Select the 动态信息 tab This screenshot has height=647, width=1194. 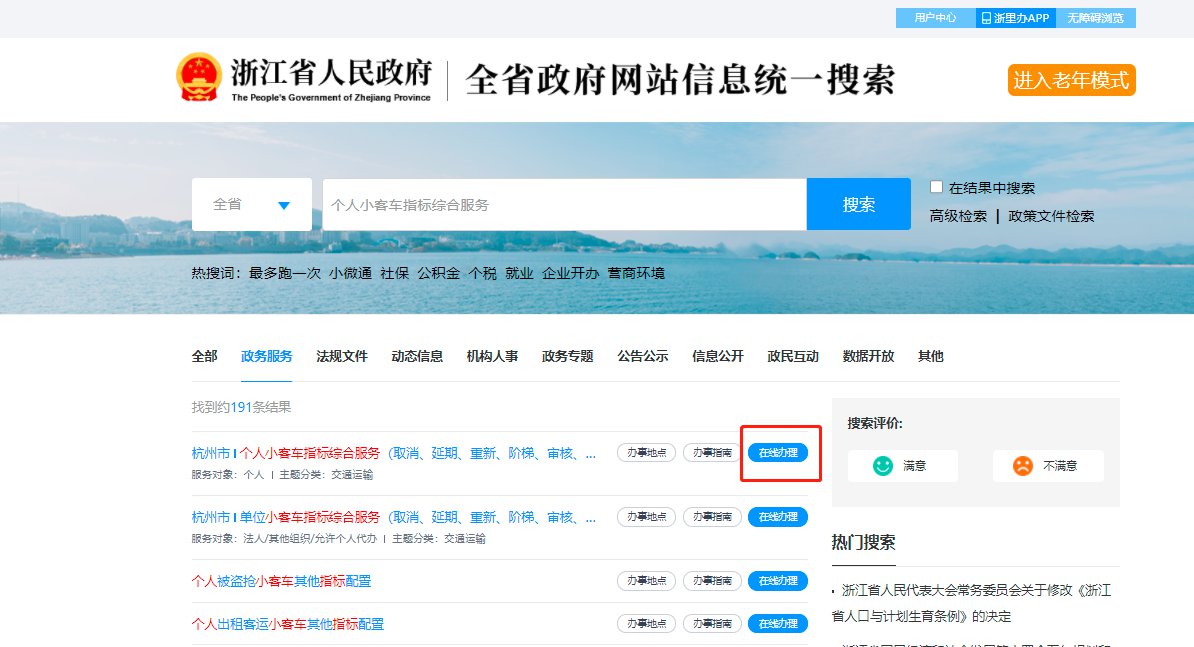tap(417, 356)
